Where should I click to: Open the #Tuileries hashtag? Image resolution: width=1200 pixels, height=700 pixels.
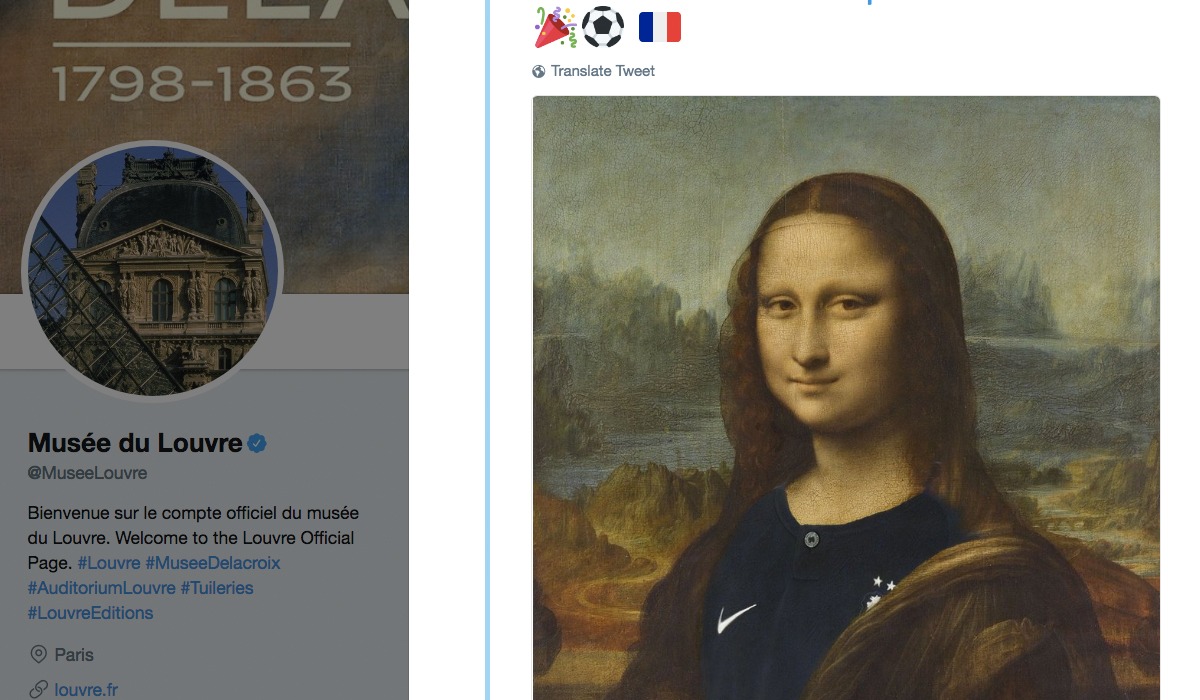pyautogui.click(x=217, y=588)
